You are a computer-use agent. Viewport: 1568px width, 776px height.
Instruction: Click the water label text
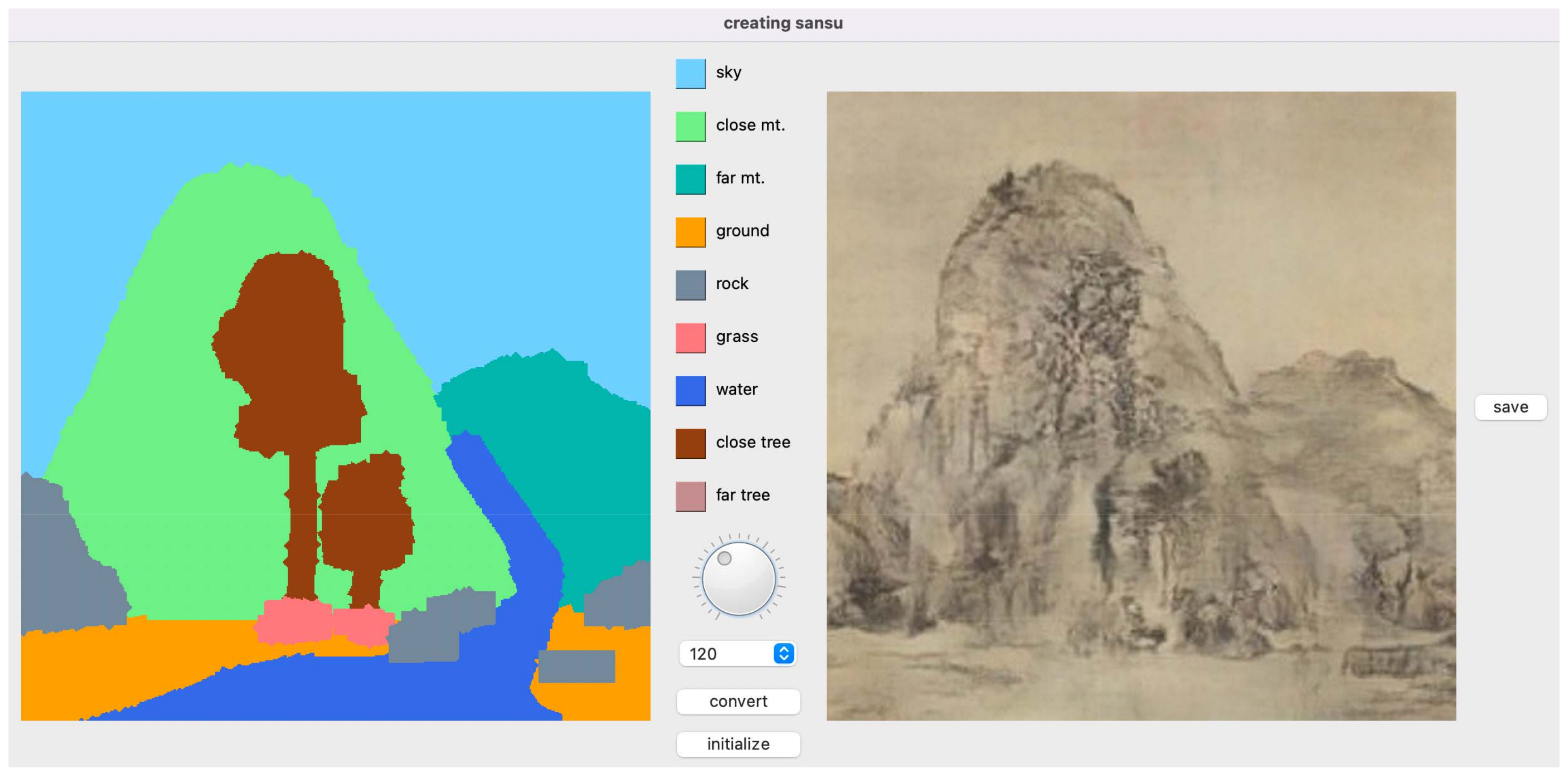pyautogui.click(x=736, y=390)
